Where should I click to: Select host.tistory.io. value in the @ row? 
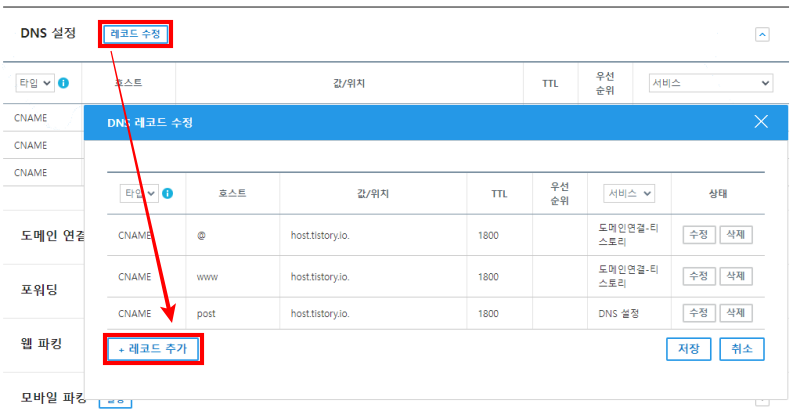click(x=320, y=236)
